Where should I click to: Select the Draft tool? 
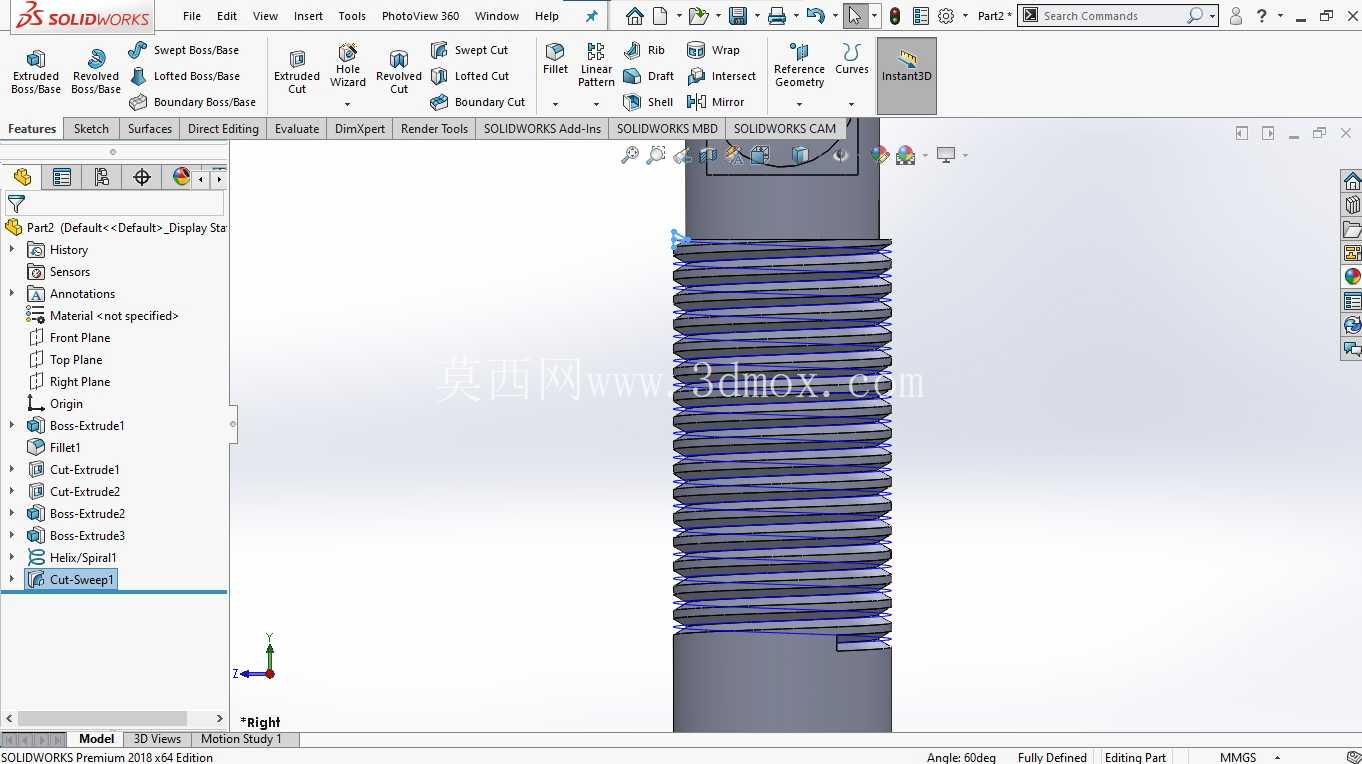click(648, 76)
